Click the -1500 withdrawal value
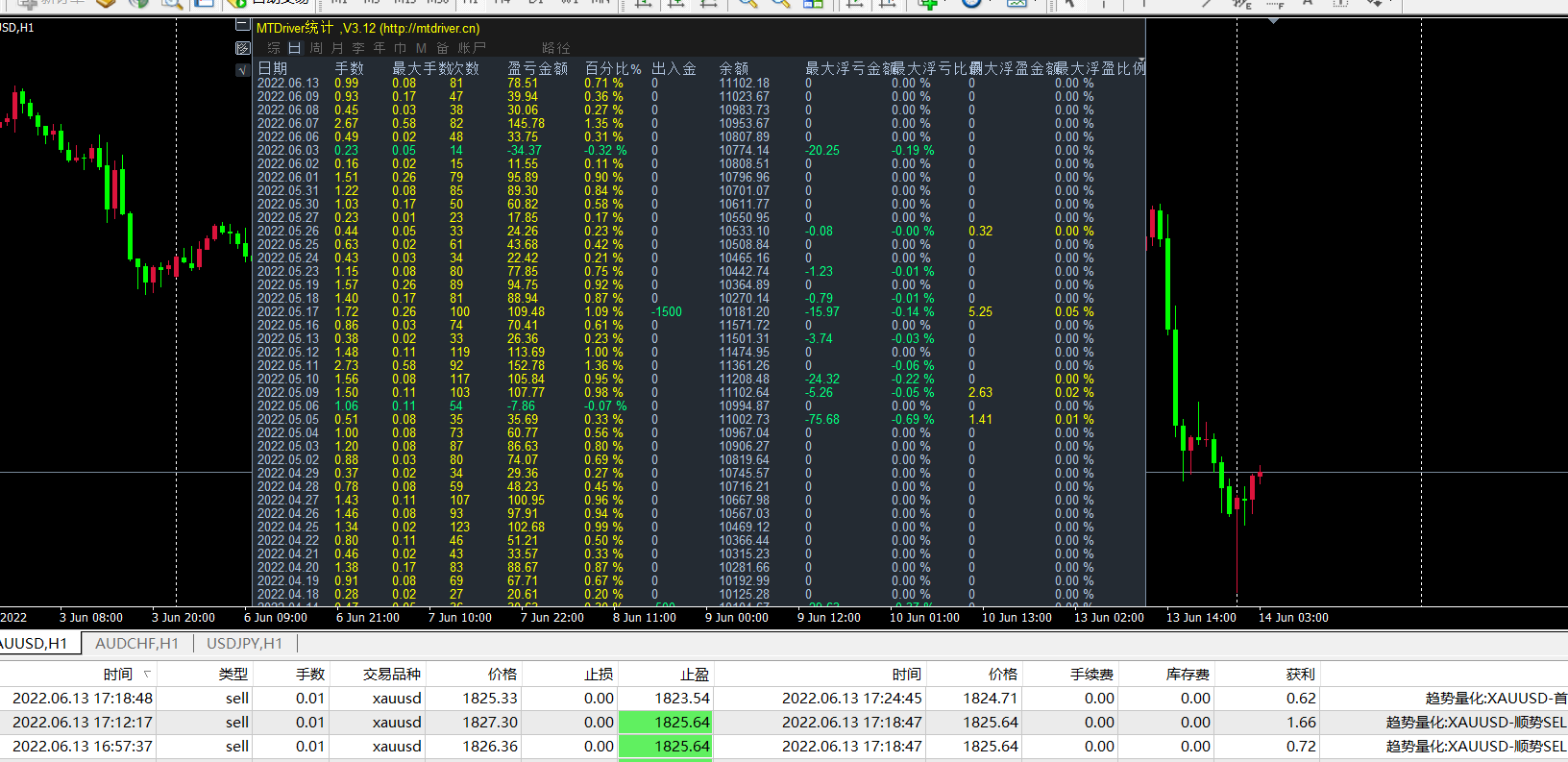The image size is (1568, 762). [x=667, y=312]
